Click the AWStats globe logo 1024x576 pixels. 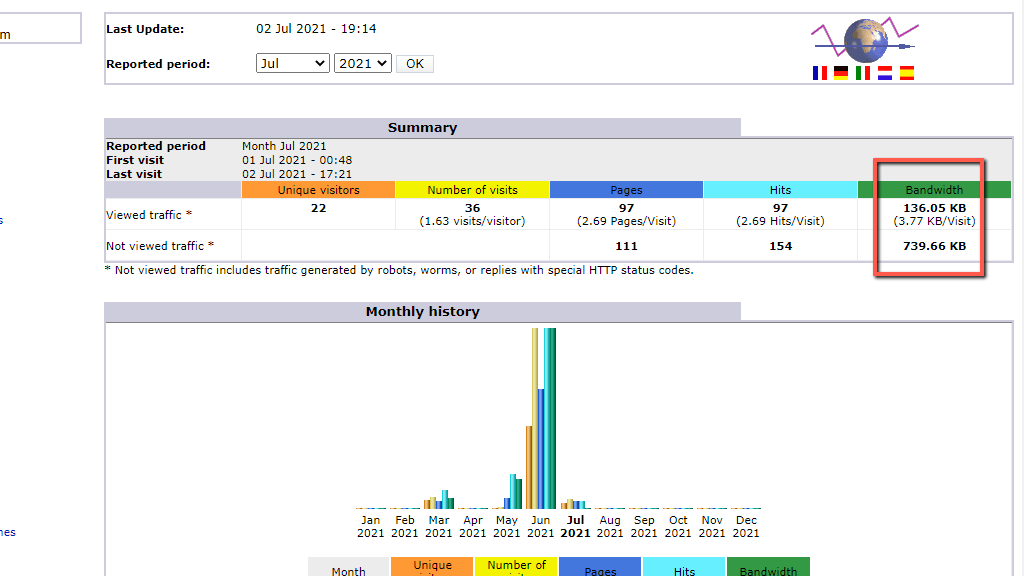(x=864, y=39)
